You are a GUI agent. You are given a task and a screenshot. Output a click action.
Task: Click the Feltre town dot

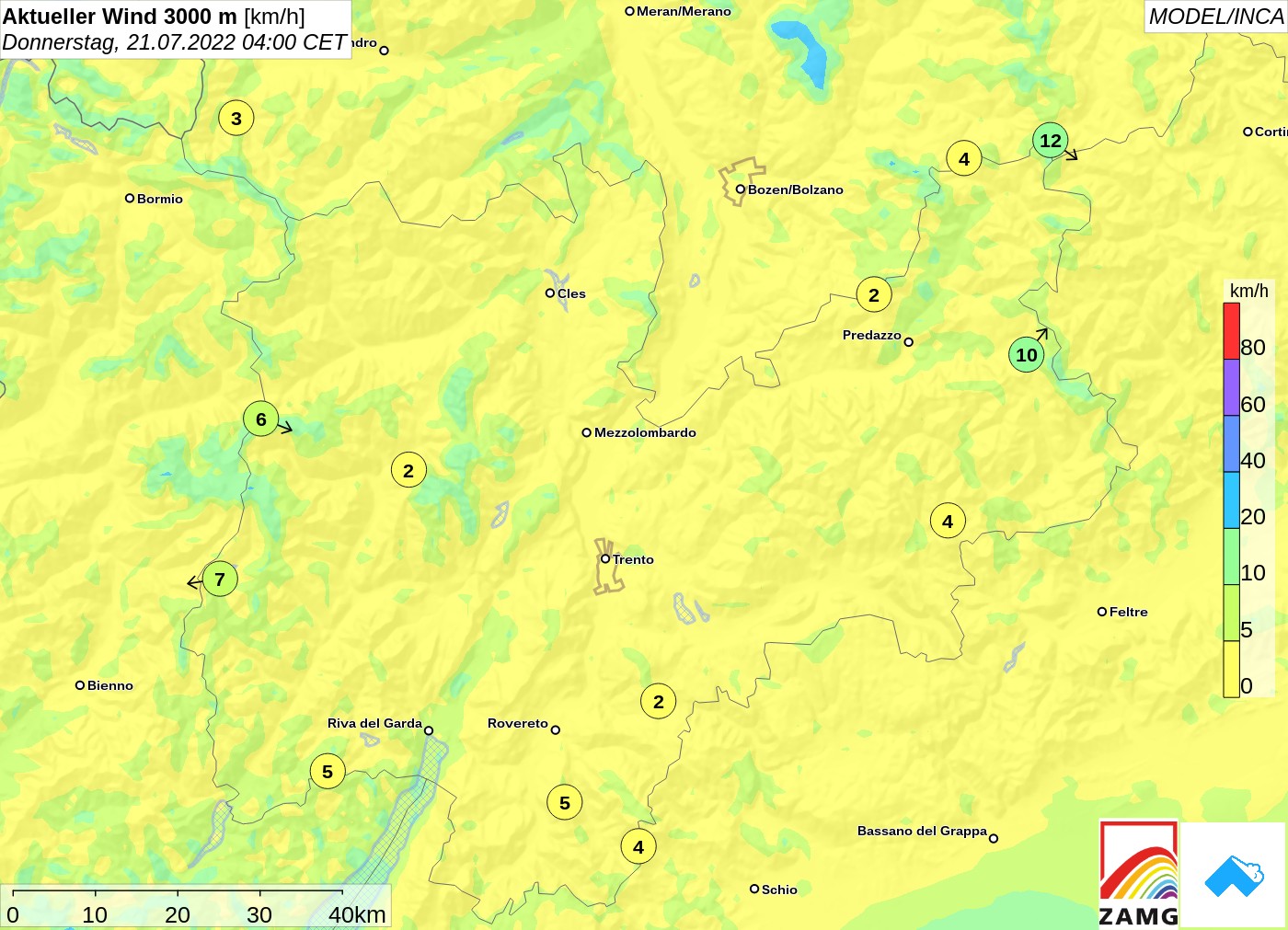click(1102, 612)
